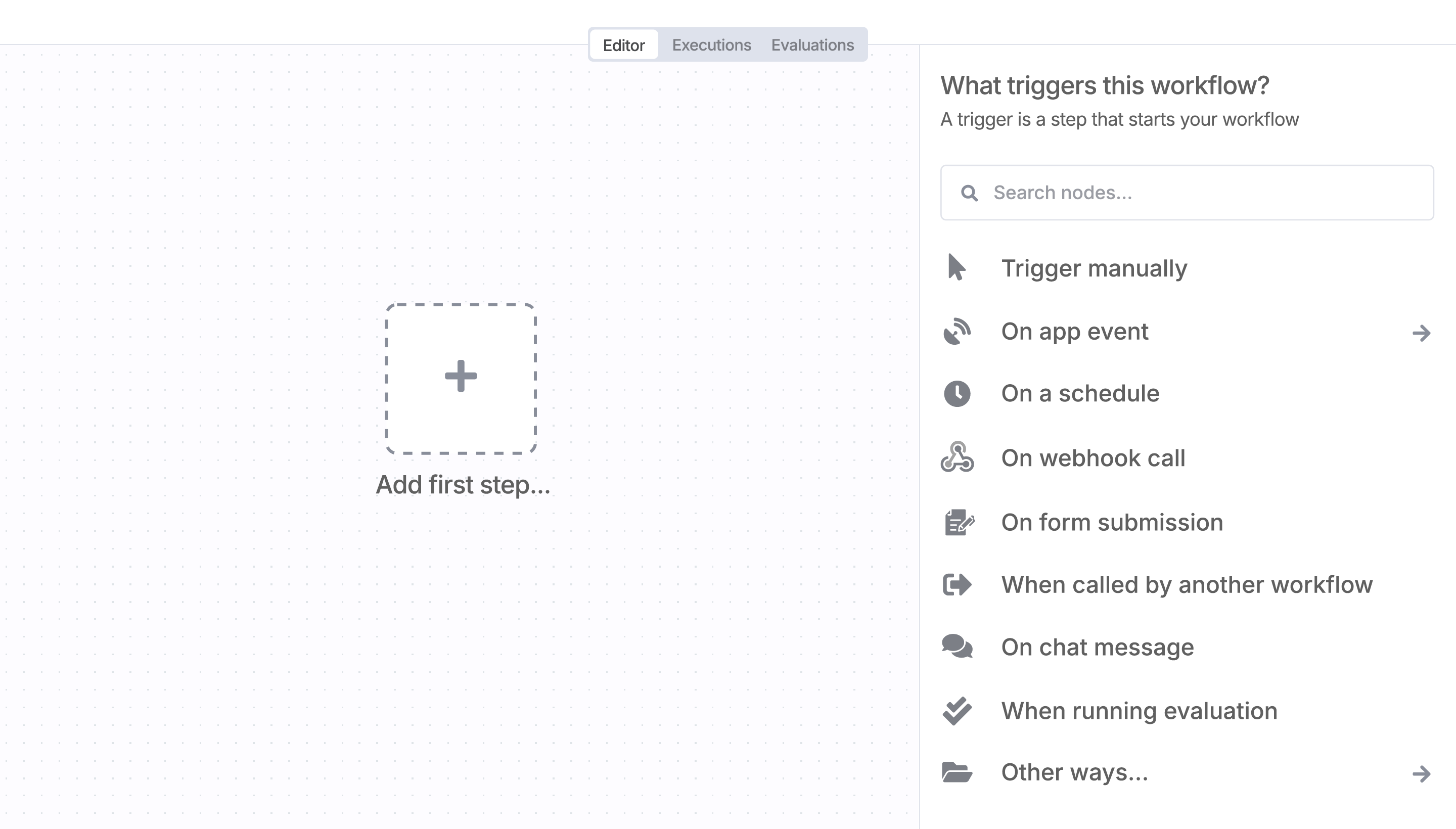Image resolution: width=1456 pixels, height=829 pixels.
Task: Click the satellite icon for On app event
Action: [957, 332]
